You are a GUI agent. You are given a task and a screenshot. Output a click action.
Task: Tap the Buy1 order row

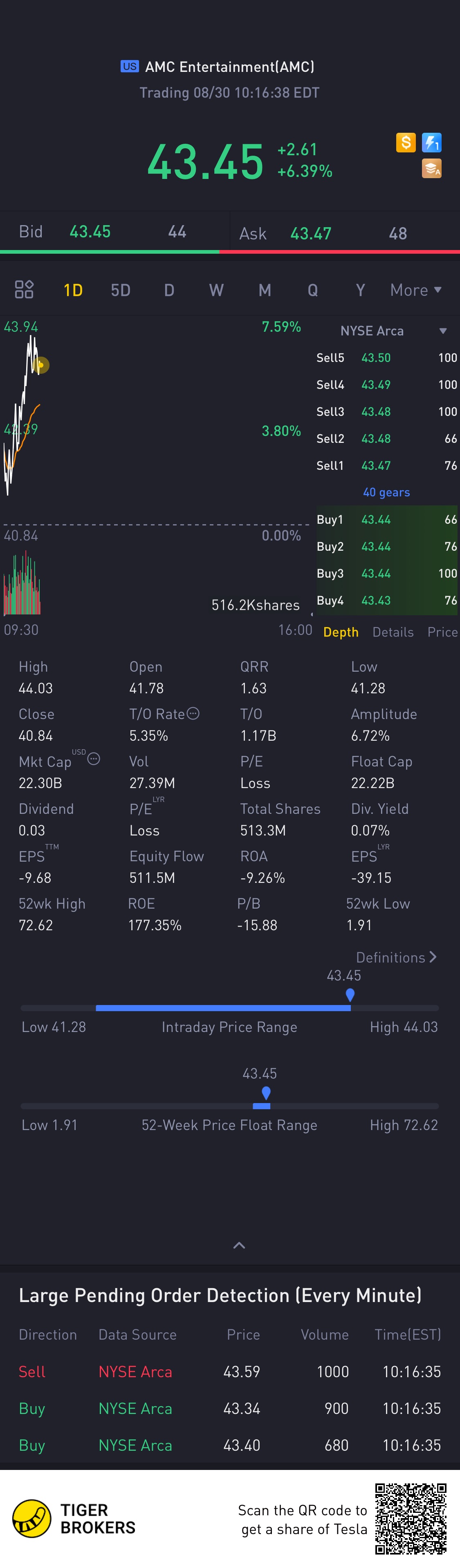click(x=386, y=519)
